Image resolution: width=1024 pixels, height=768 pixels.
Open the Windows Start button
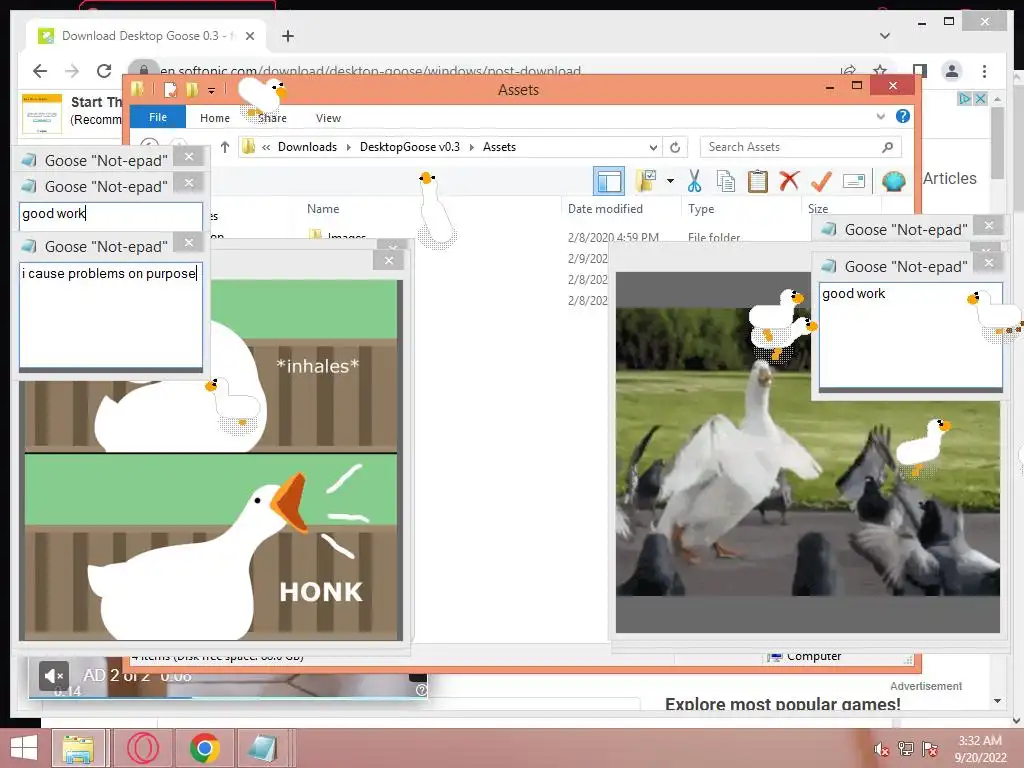[24, 748]
